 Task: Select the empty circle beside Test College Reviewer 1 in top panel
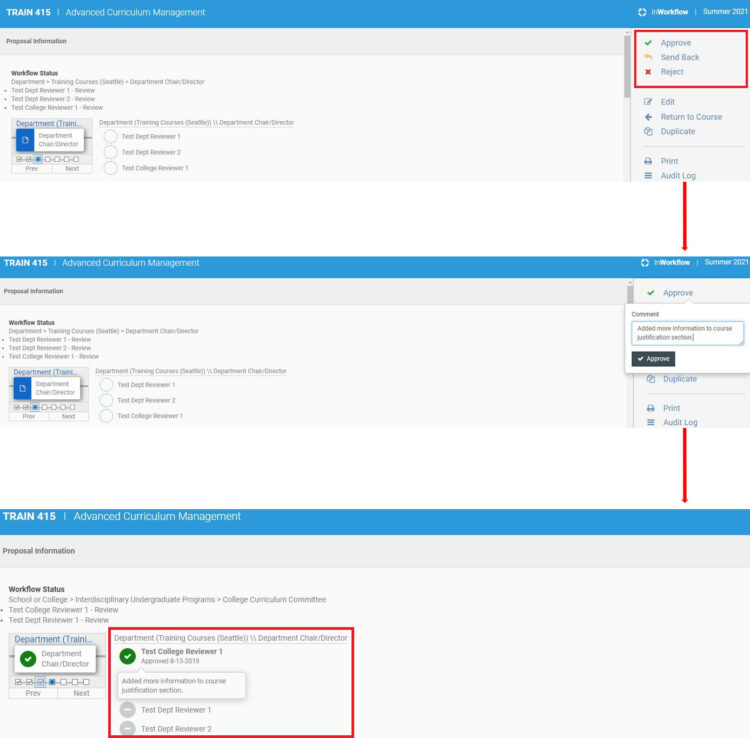110,168
